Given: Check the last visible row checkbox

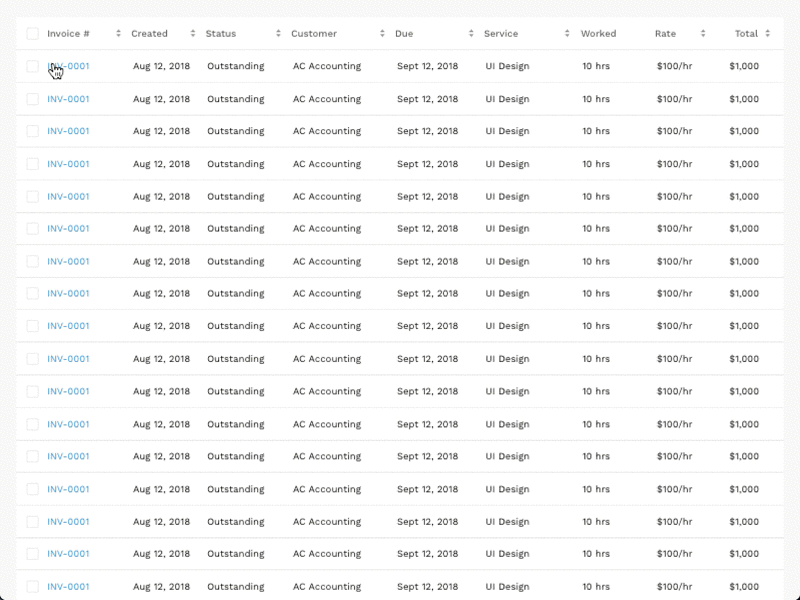Looking at the screenshot, I should tap(33, 587).
